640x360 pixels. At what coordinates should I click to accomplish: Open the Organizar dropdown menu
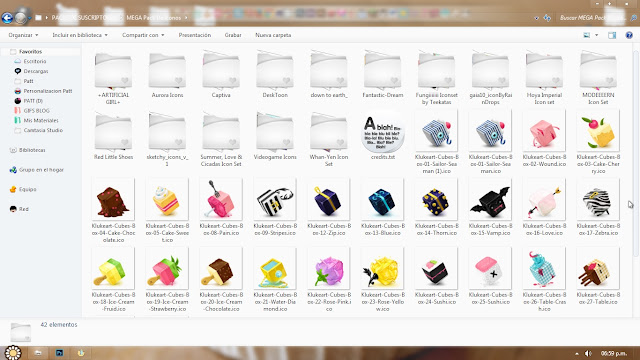[x=23, y=35]
